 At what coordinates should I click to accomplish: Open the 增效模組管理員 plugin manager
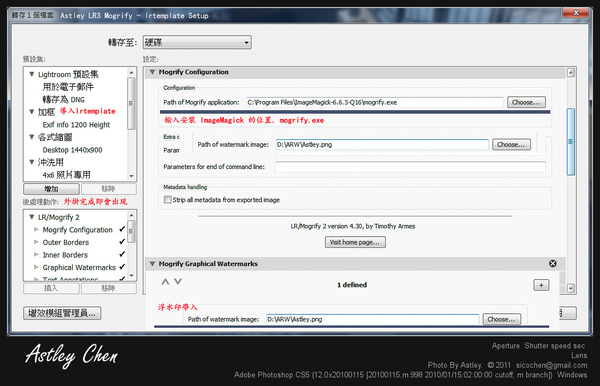coord(62,313)
